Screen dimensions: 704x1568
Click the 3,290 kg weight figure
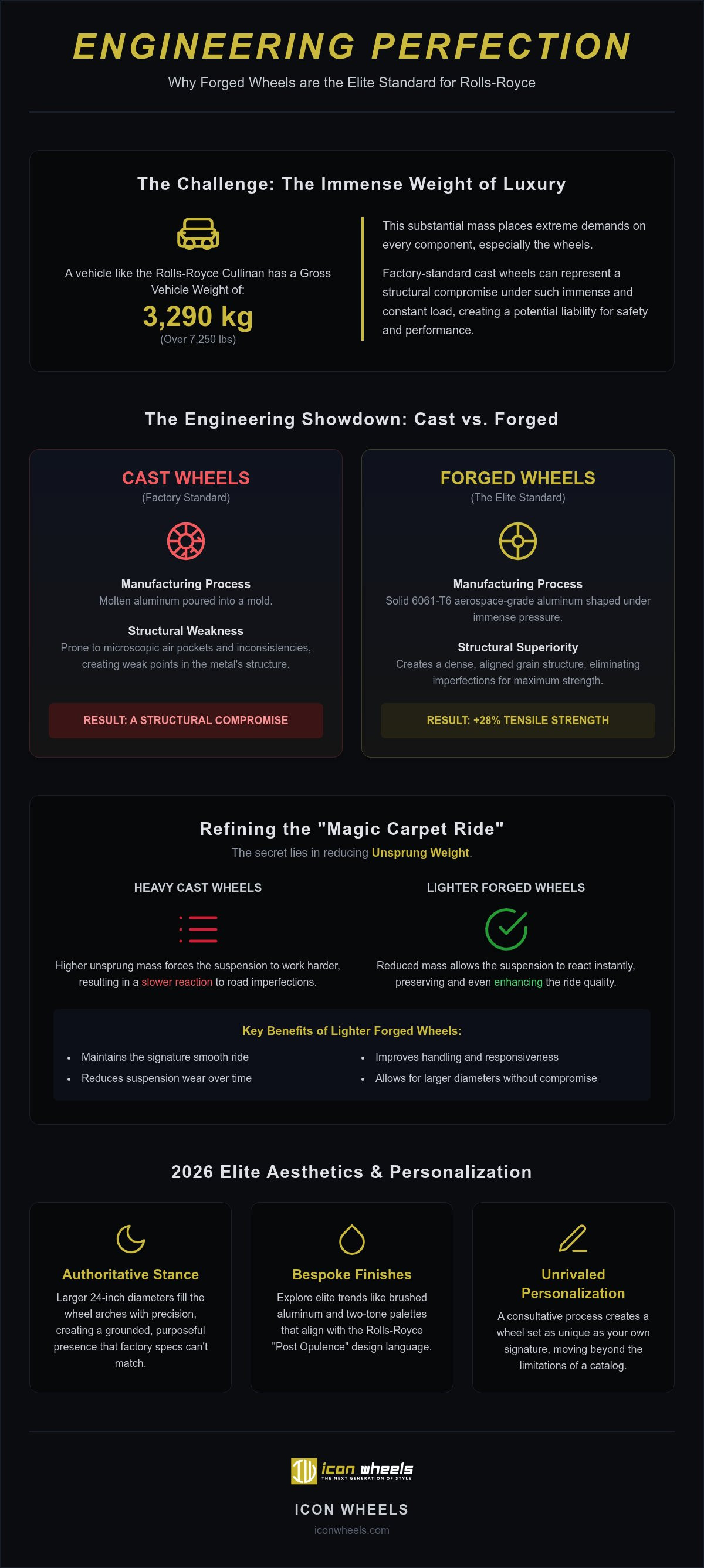pos(198,317)
